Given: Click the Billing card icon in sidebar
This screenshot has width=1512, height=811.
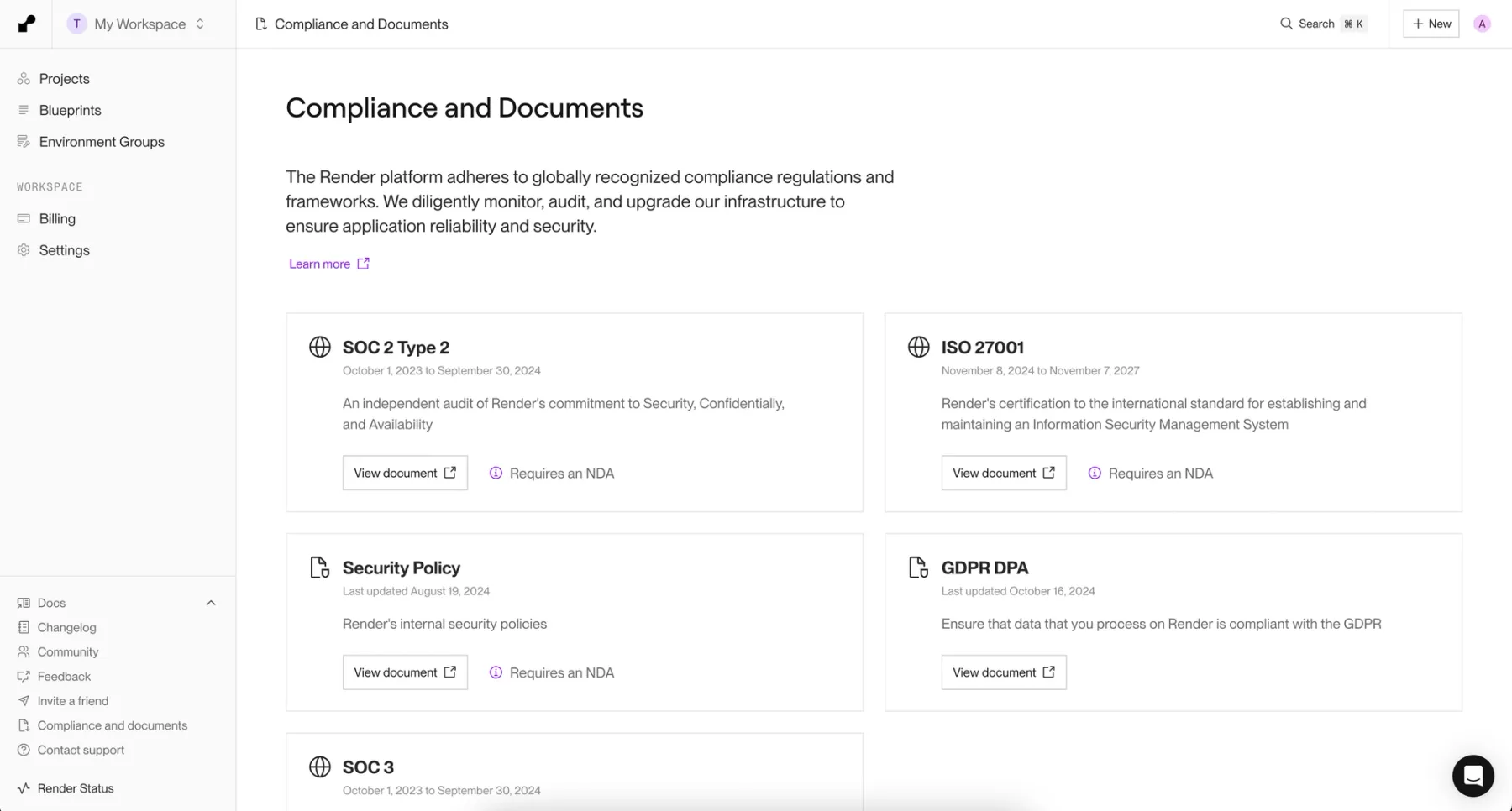Looking at the screenshot, I should click(24, 218).
